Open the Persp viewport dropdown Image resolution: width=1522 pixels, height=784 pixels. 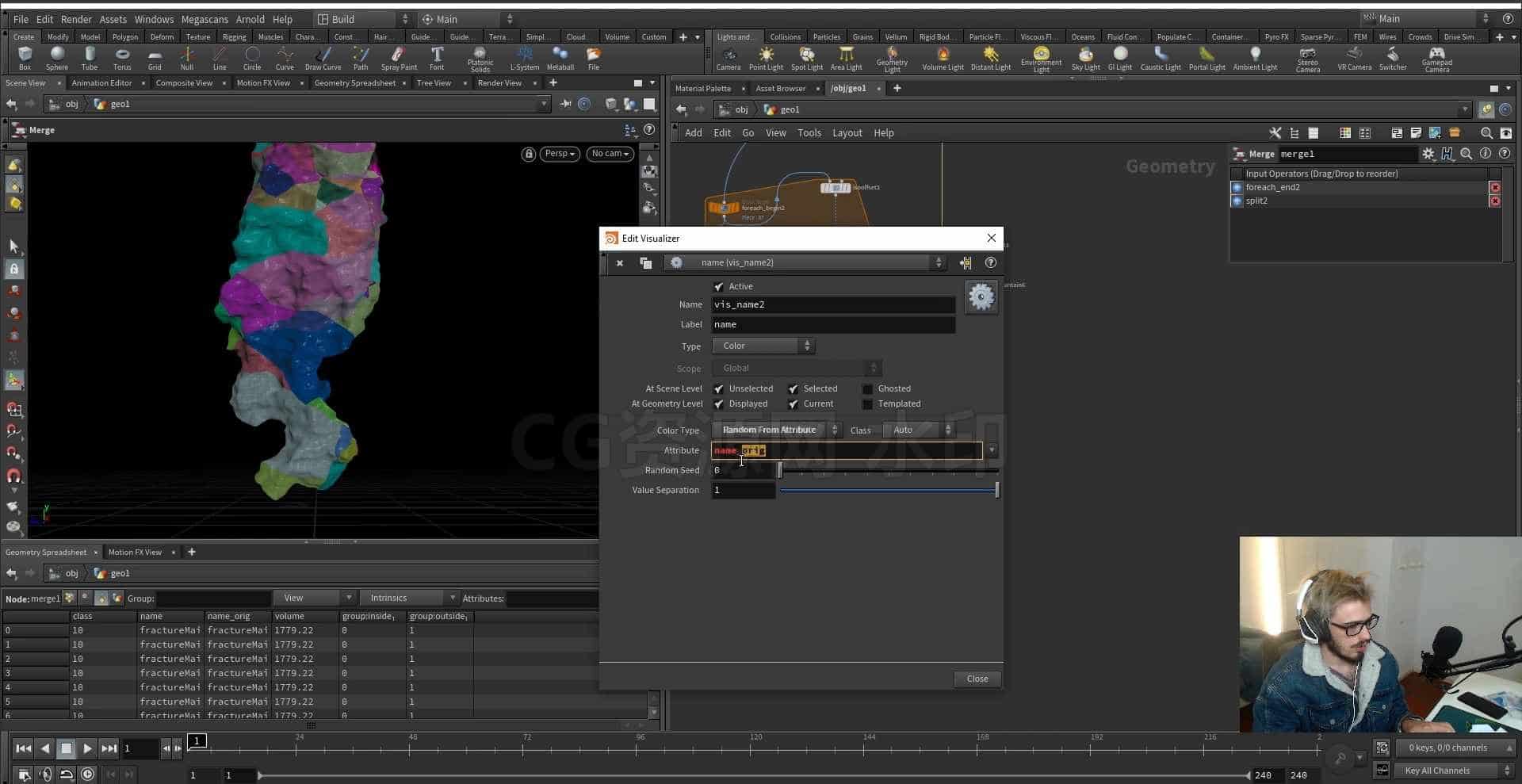[560, 154]
